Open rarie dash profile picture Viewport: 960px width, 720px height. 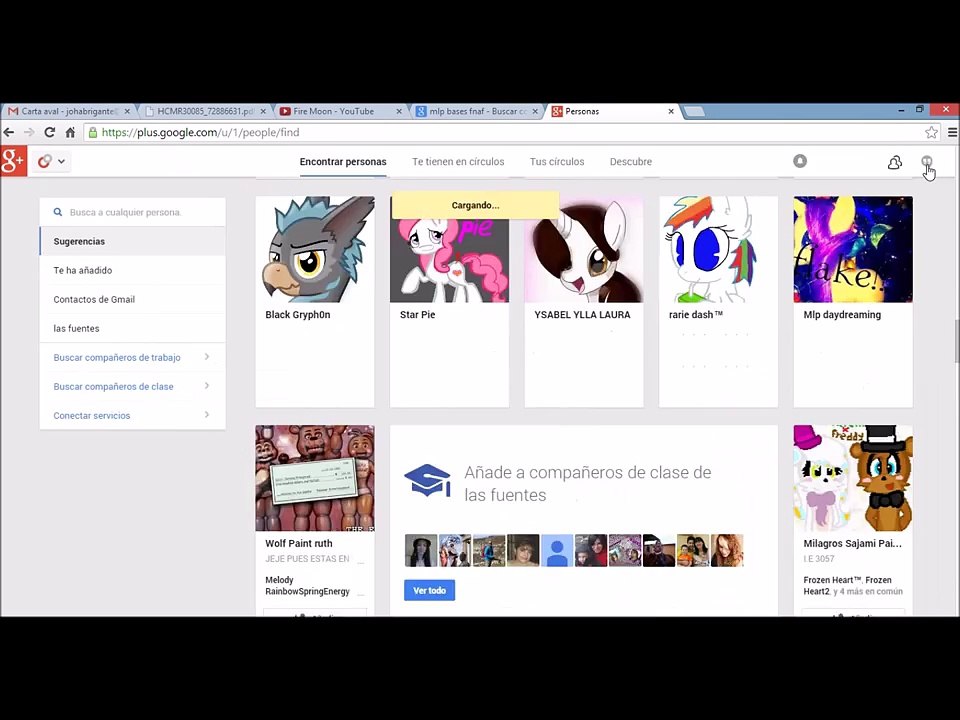click(x=718, y=249)
